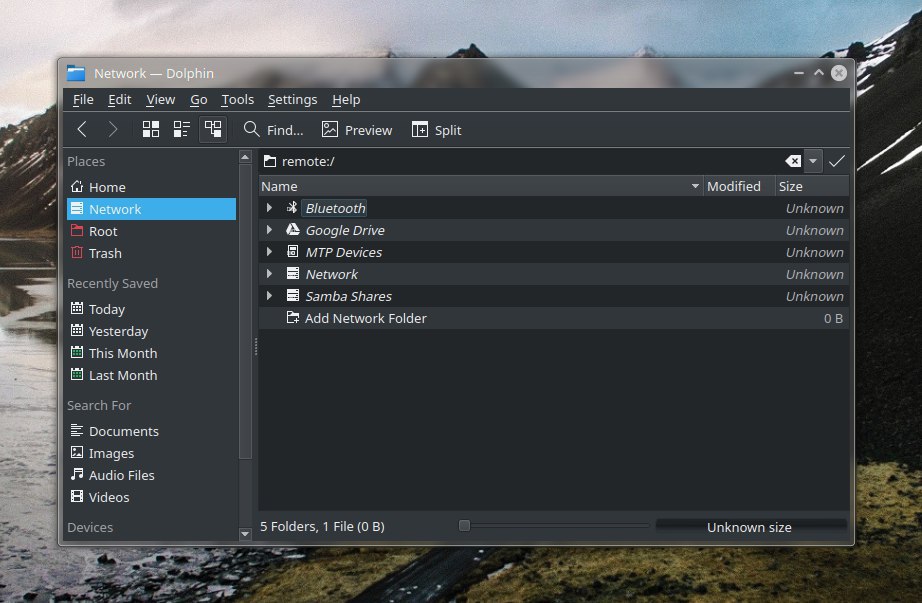This screenshot has width=922, height=603.
Task: Sort by Modified column header
Action: click(739, 186)
